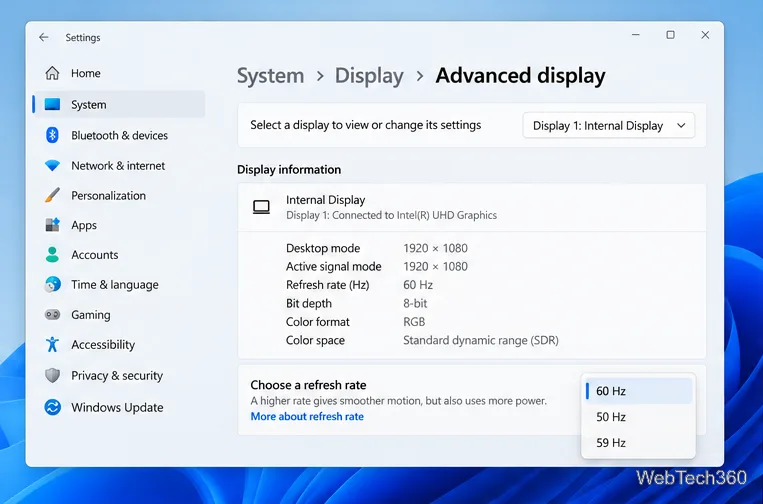
Task: Click the Privacy shield icon
Action: 52,375
